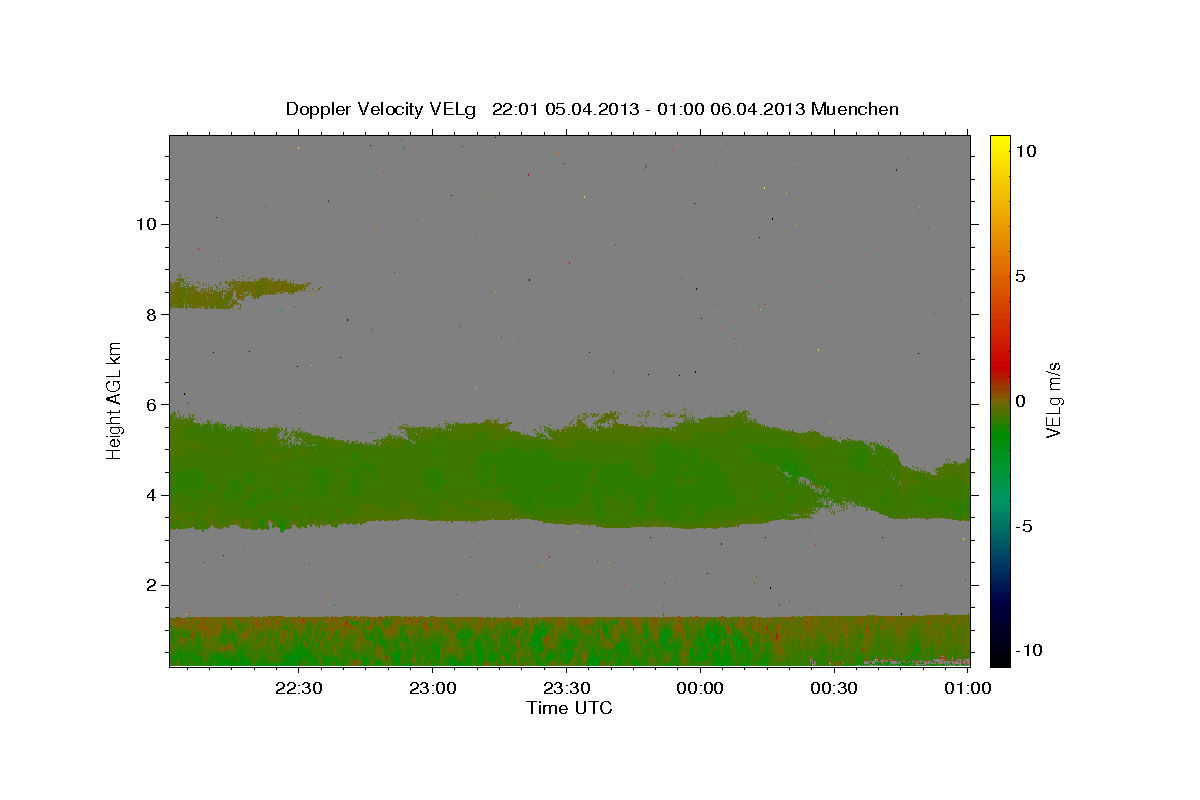Click the 23:00 time tick label
1200x800 pixels.
coord(432,689)
